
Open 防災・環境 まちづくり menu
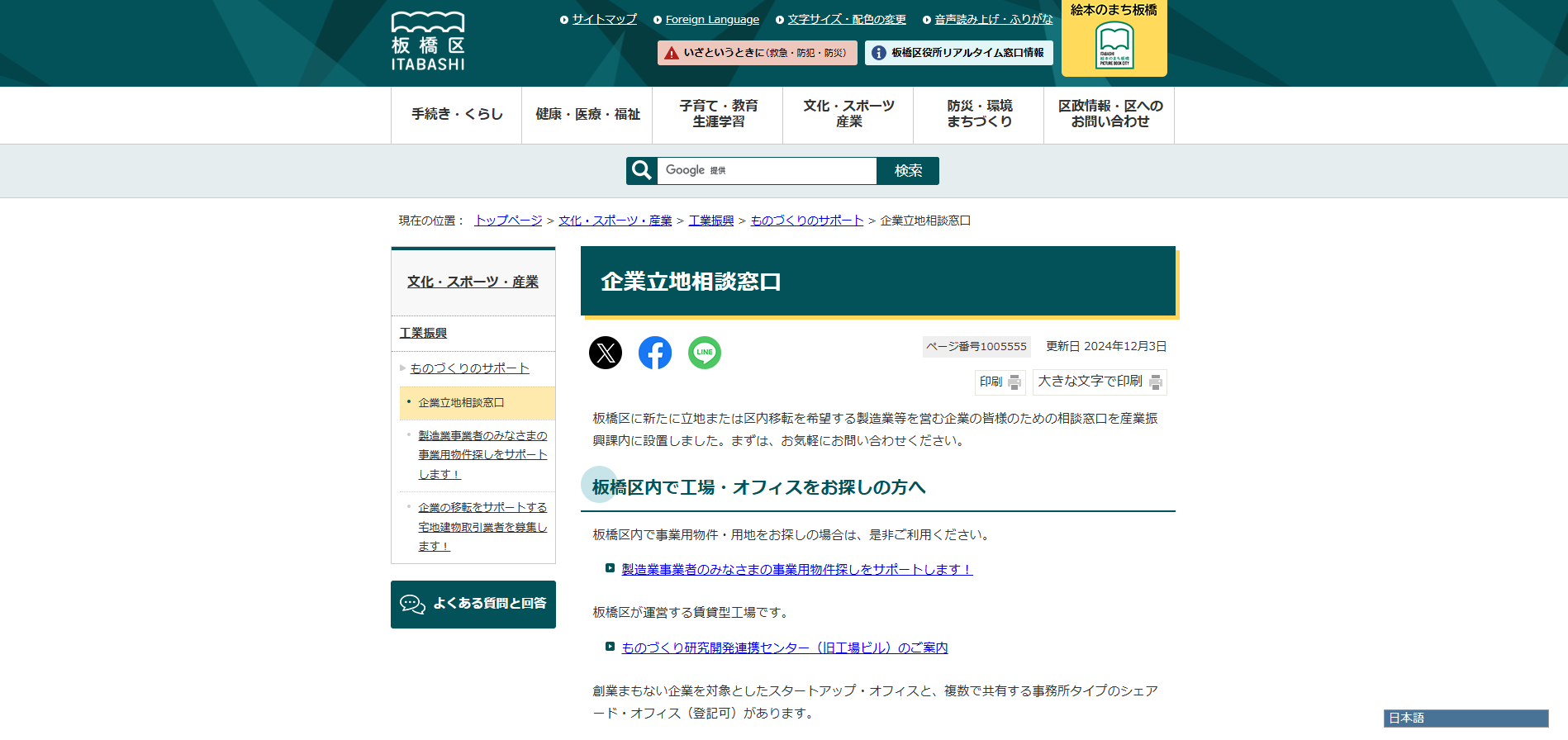[x=979, y=115]
